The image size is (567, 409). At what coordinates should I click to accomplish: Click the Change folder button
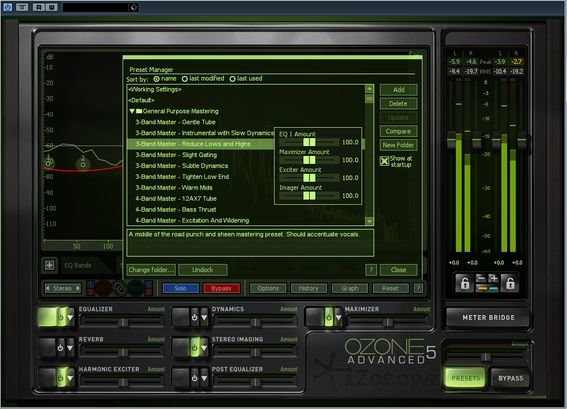coord(151,270)
